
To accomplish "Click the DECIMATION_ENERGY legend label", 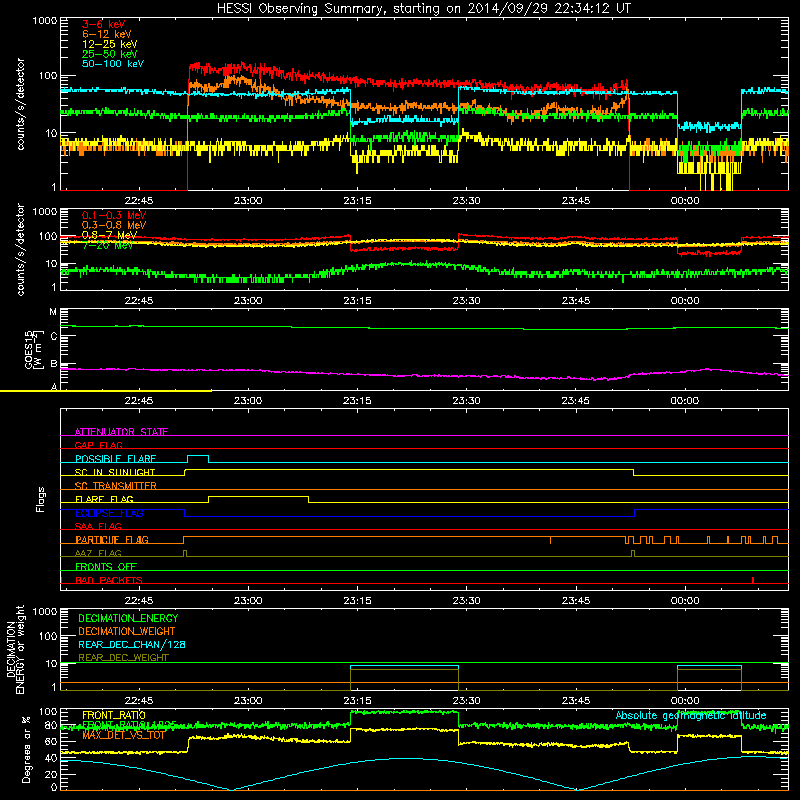I will tap(128, 618).
